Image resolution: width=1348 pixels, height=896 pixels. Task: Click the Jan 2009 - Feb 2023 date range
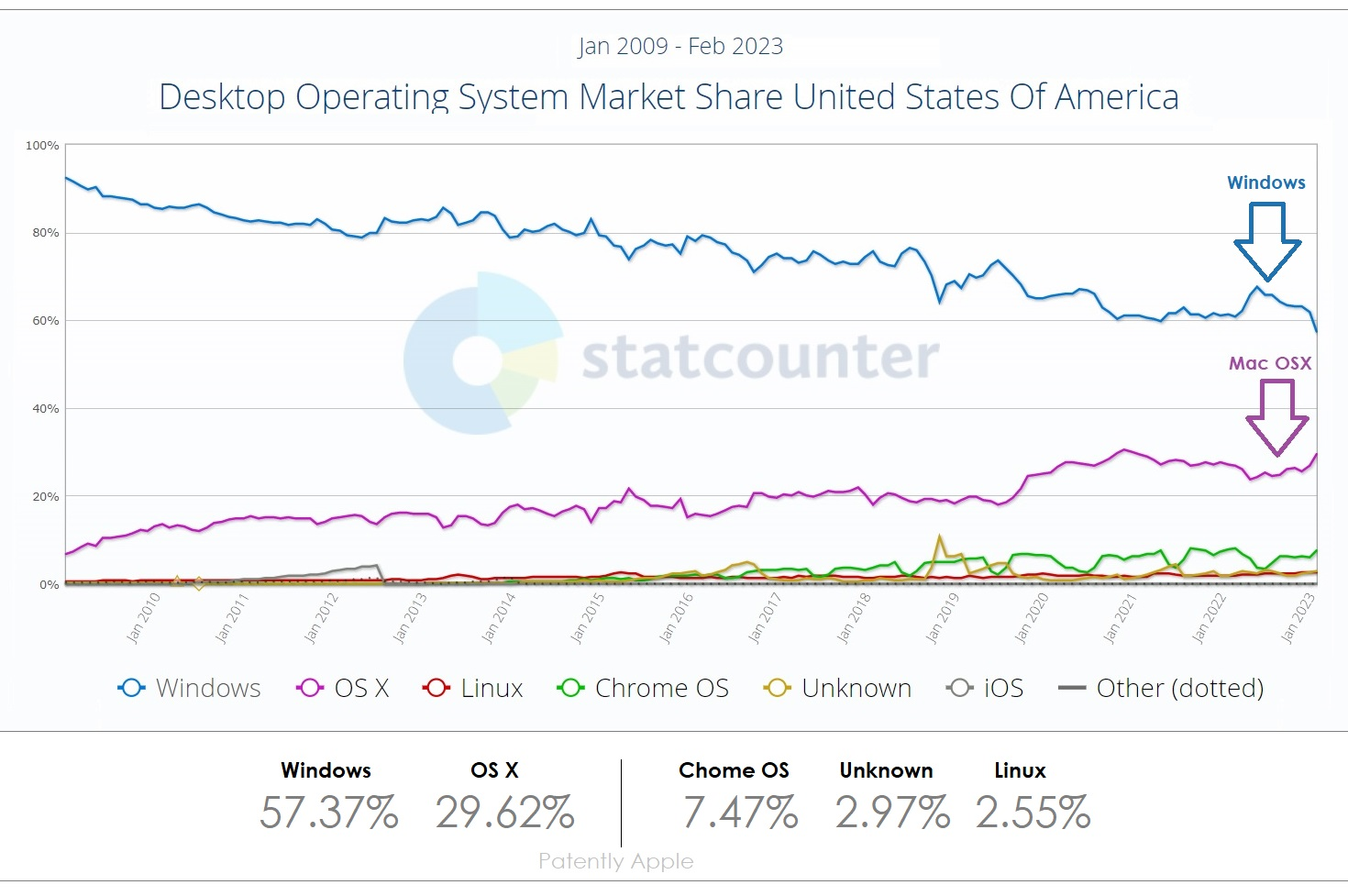(680, 47)
